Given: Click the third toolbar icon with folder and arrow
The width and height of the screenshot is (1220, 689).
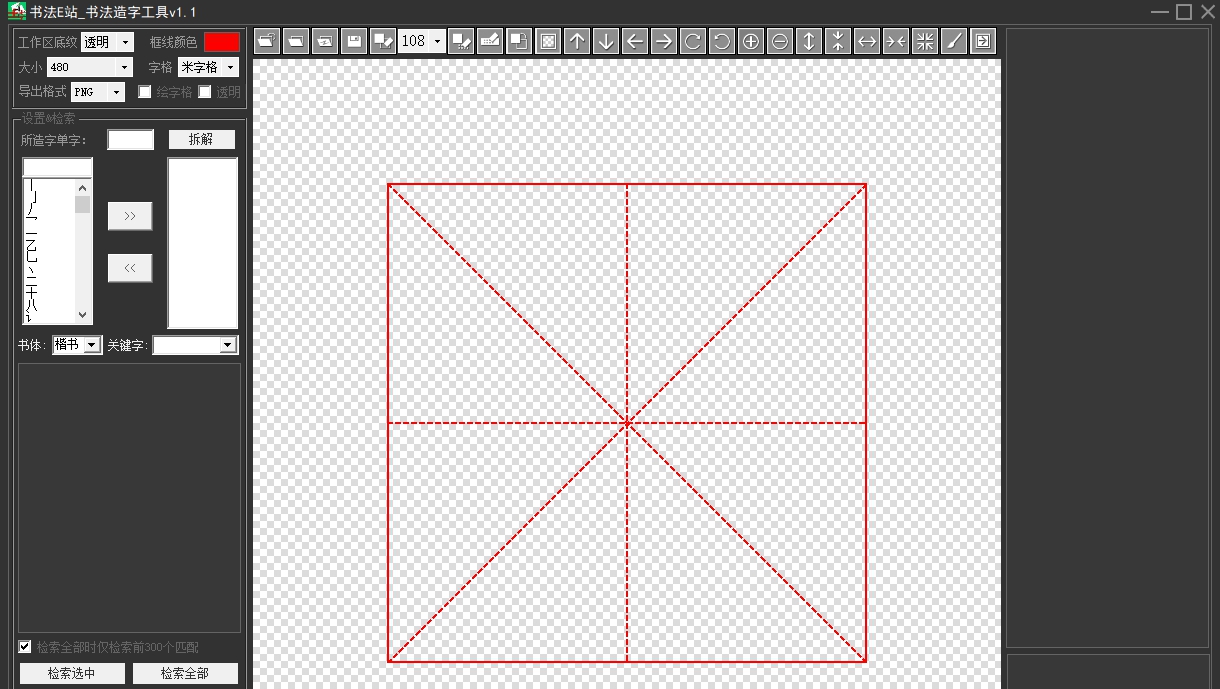Looking at the screenshot, I should pyautogui.click(x=325, y=41).
